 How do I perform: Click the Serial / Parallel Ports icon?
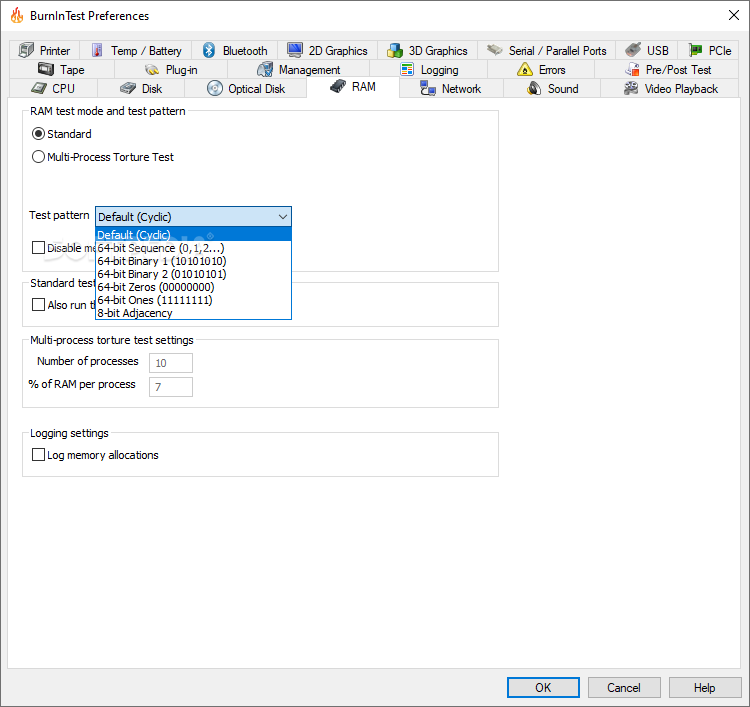[x=495, y=50]
